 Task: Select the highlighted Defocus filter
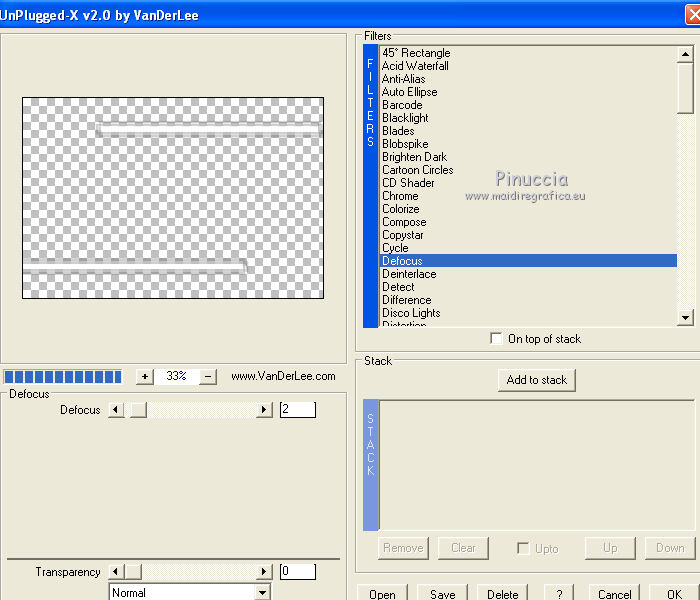529,261
